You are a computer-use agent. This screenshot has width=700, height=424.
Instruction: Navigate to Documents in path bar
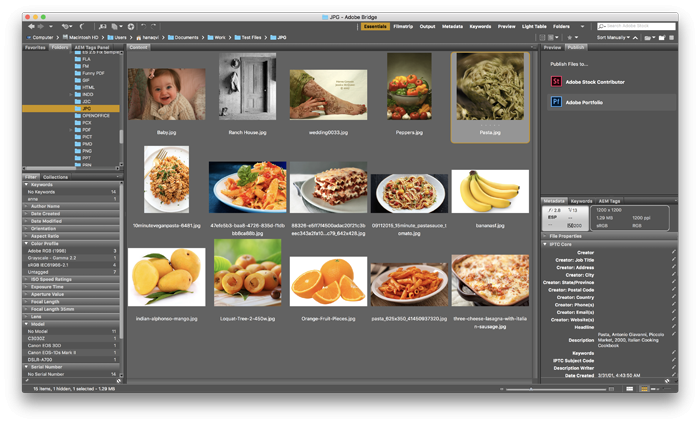pyautogui.click(x=183, y=37)
